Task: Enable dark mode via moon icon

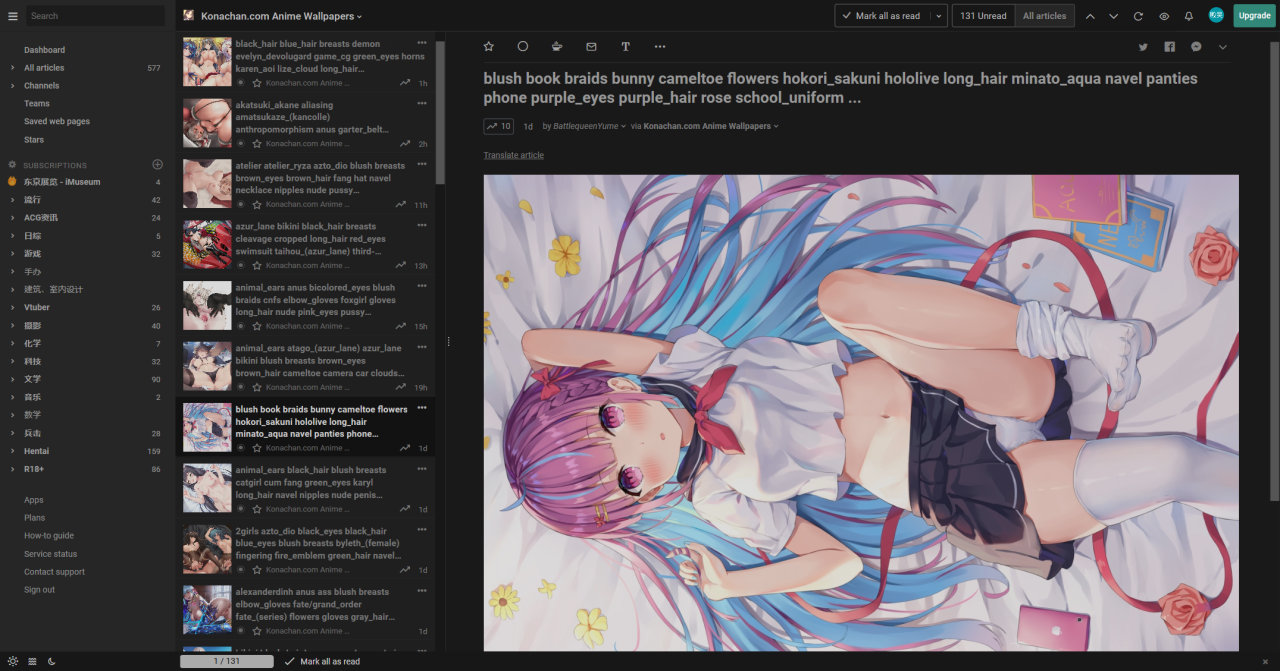Action: pos(51,661)
